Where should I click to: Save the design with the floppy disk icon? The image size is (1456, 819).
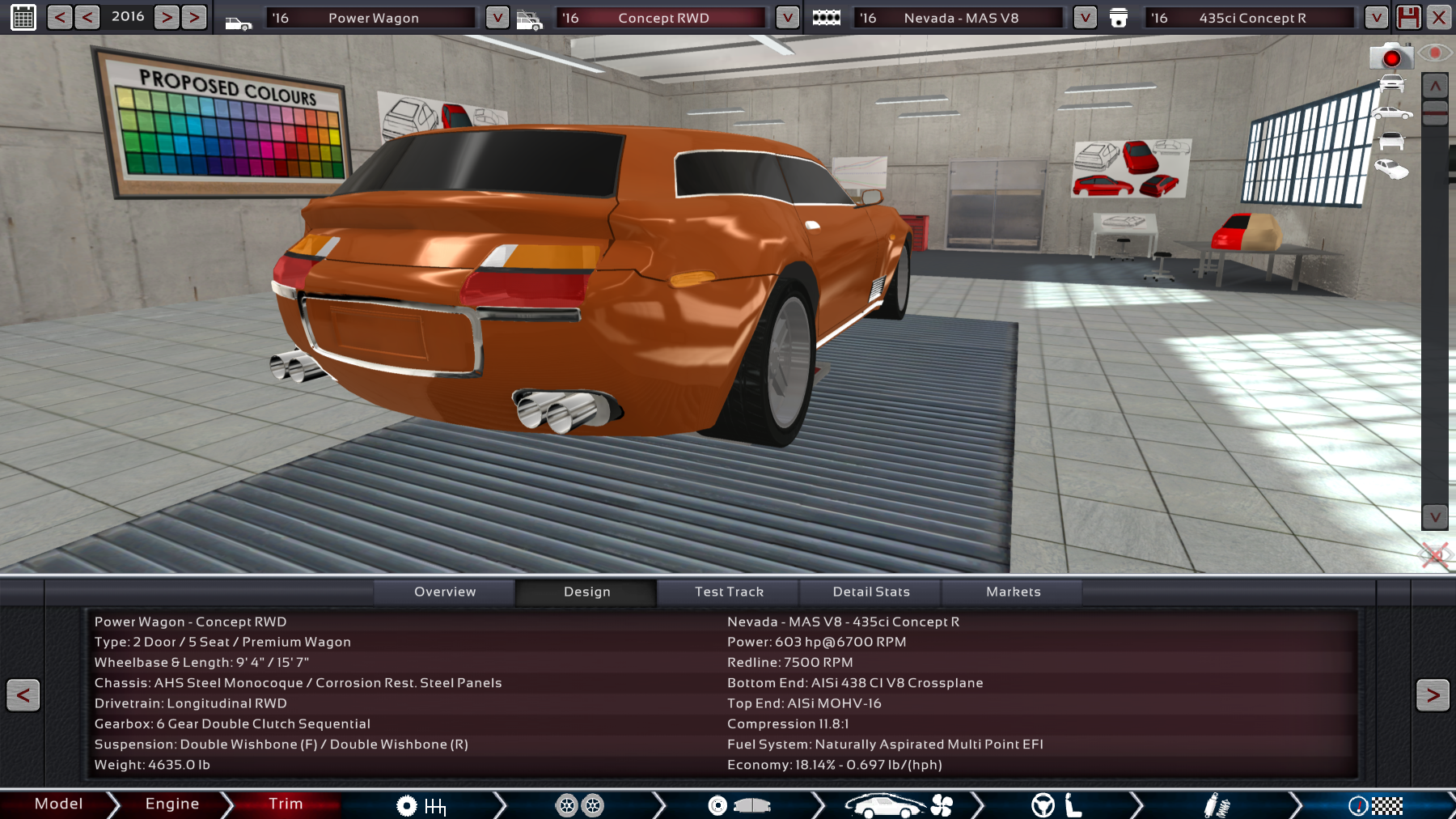1408,17
